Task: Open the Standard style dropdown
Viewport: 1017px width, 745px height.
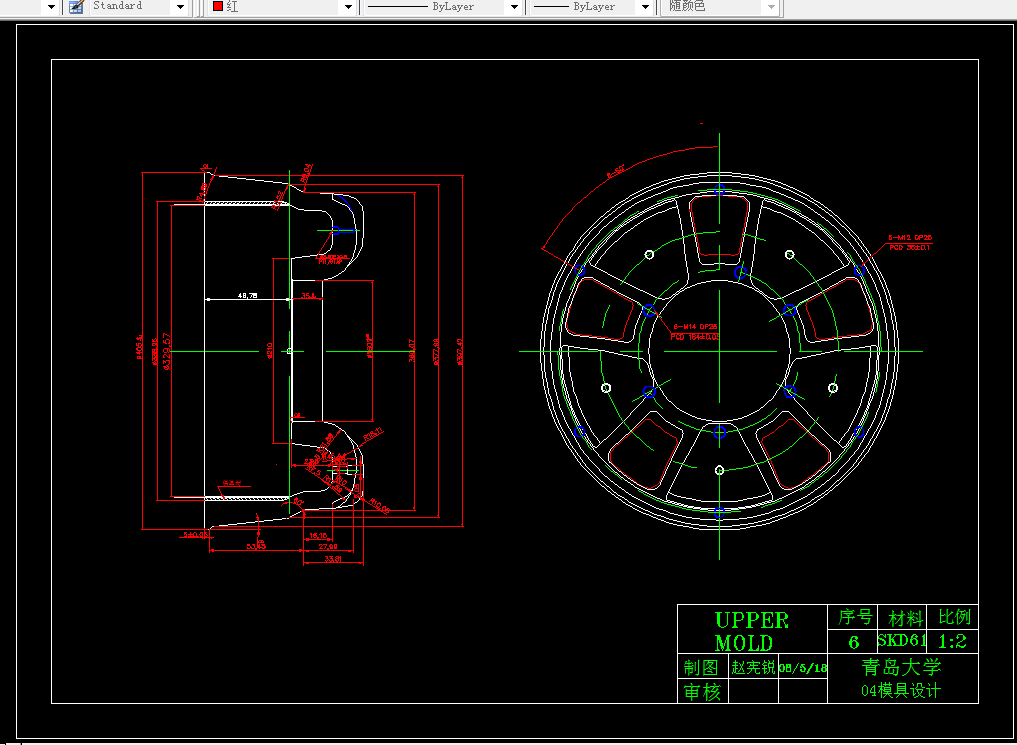Action: click(180, 7)
